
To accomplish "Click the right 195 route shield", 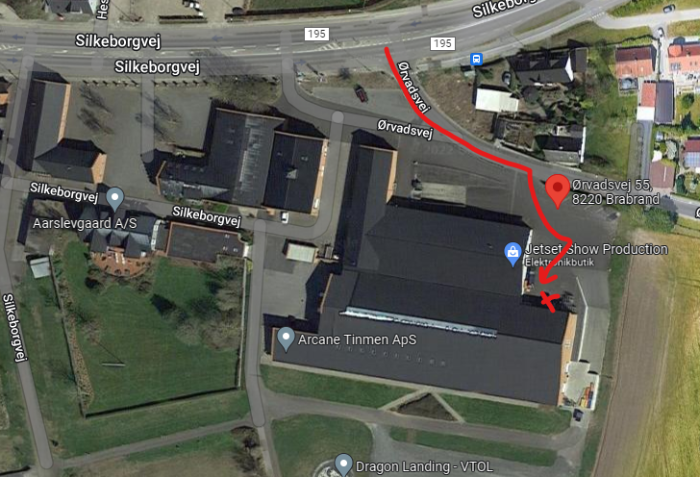I will click(442, 43).
